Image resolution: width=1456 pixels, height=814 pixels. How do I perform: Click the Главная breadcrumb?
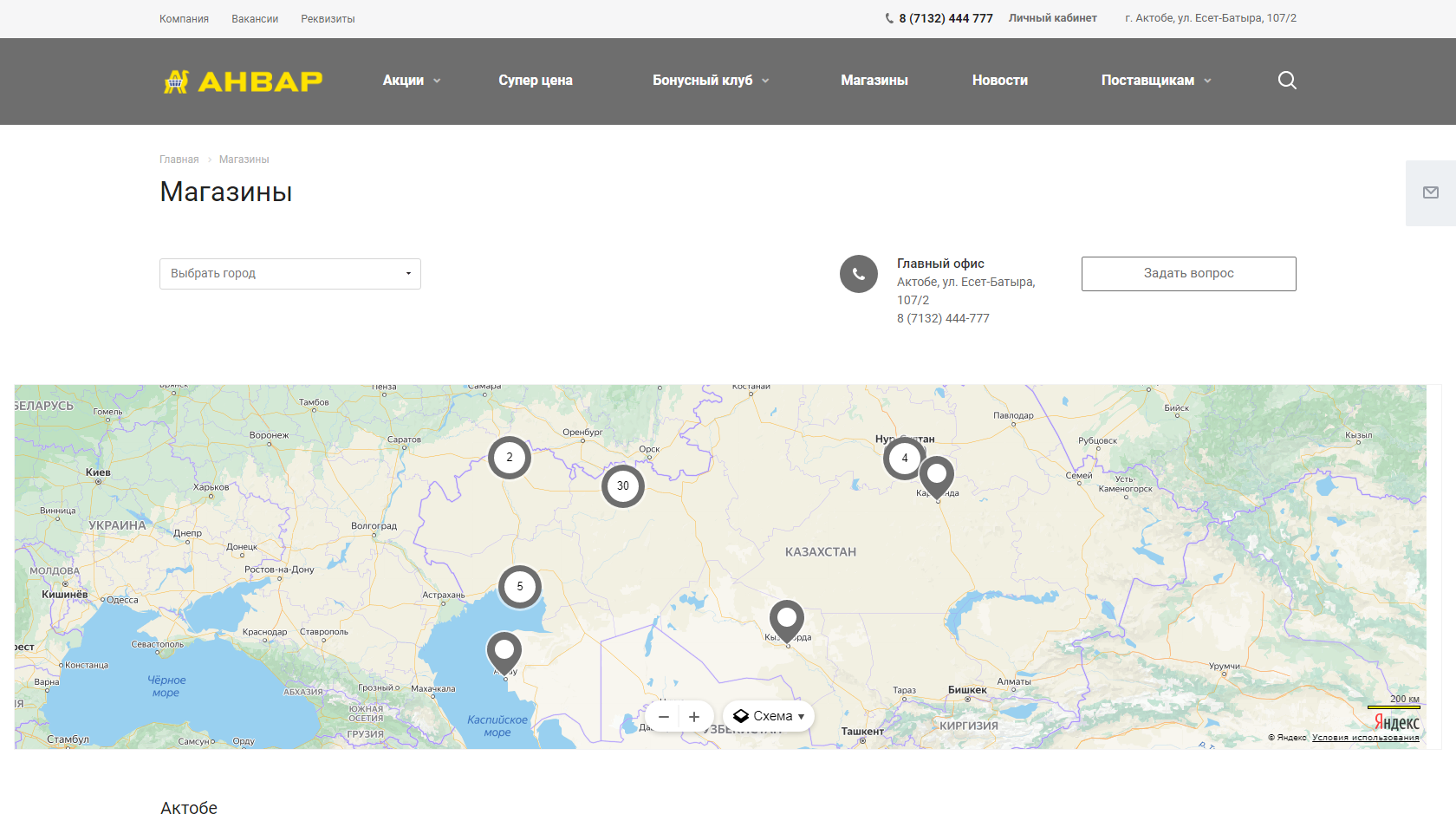point(179,160)
